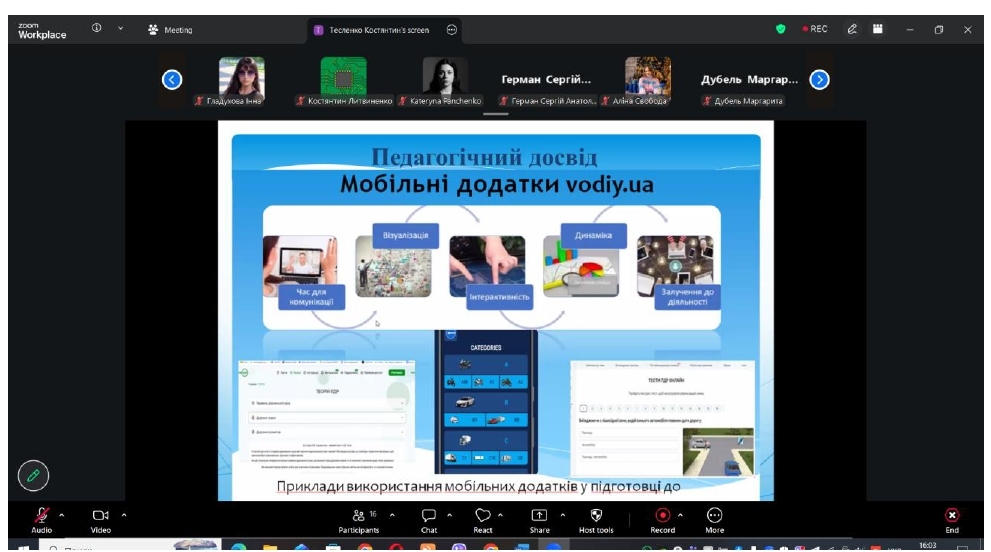Click End meeting button
The width and height of the screenshot is (991, 552).
point(952,520)
